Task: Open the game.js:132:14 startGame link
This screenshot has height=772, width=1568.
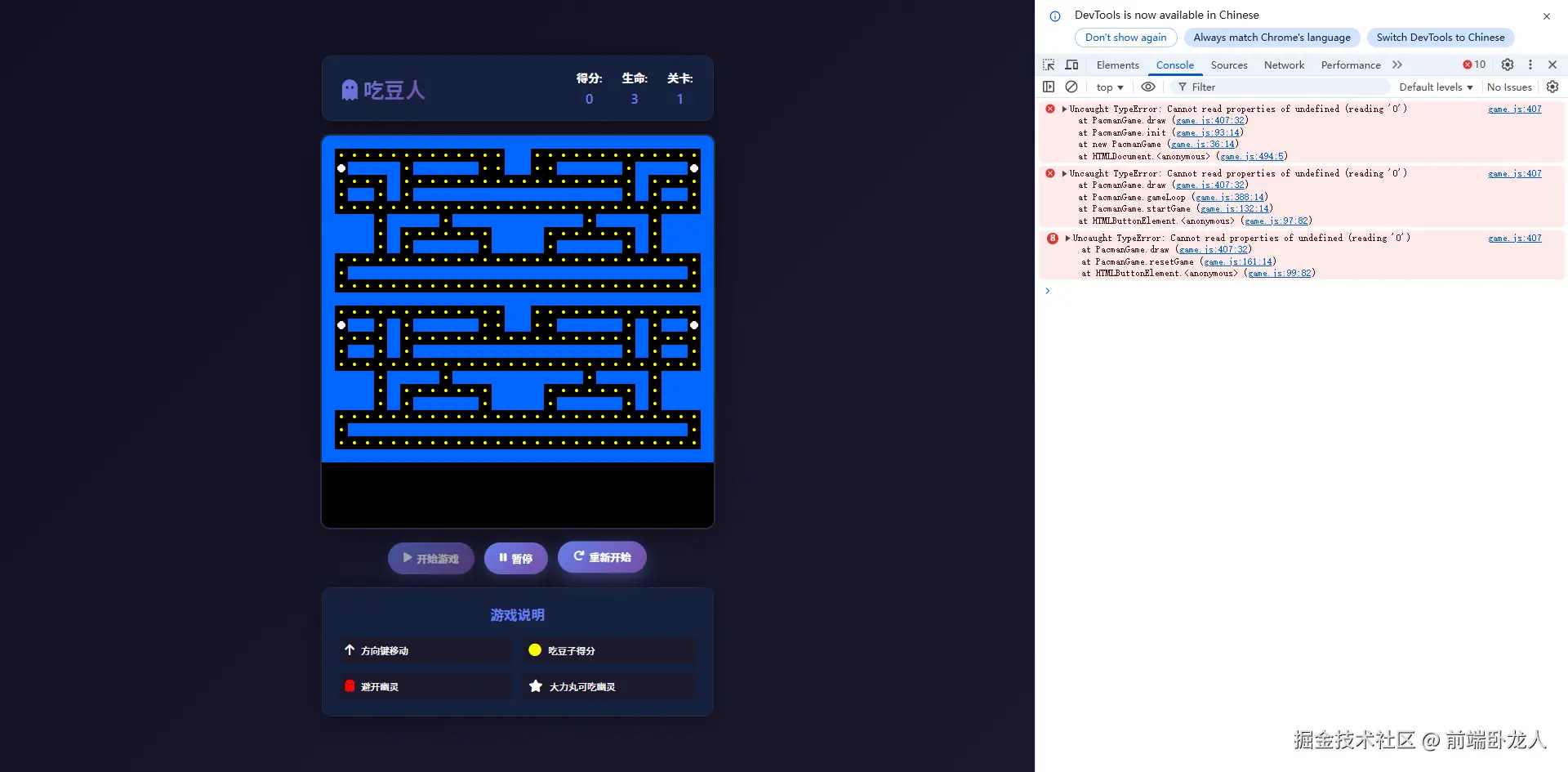Action: point(1235,209)
